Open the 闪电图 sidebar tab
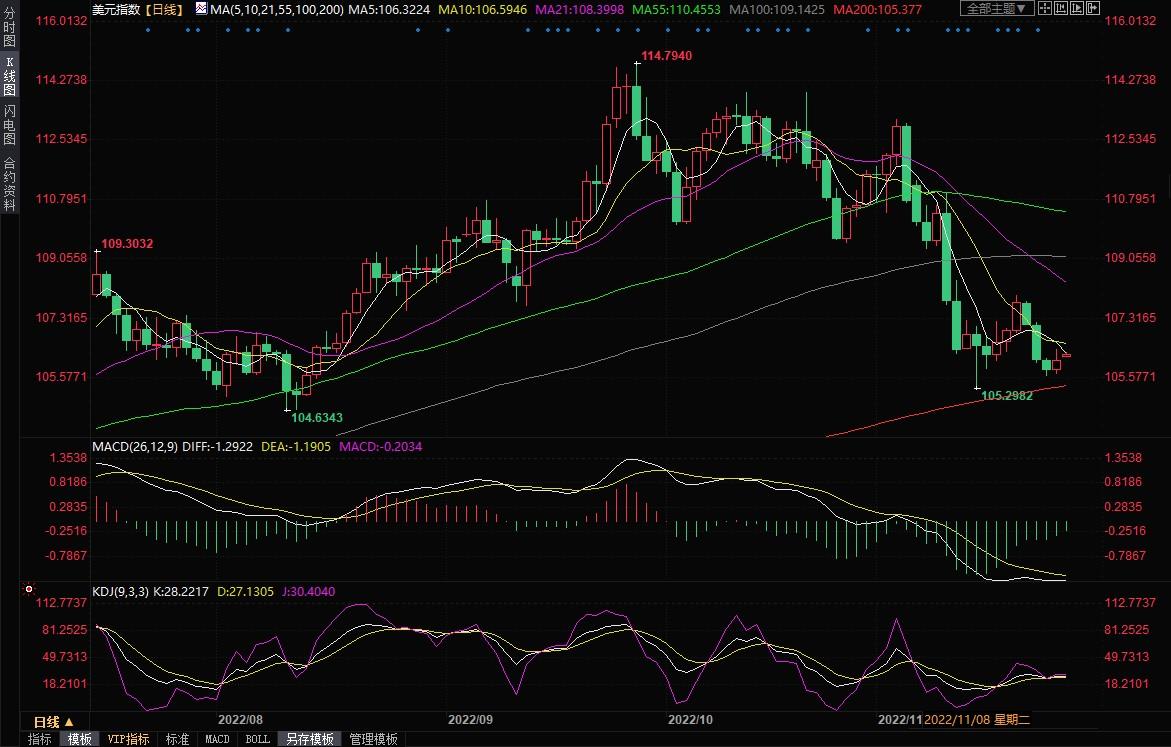1171x747 pixels. point(9,125)
